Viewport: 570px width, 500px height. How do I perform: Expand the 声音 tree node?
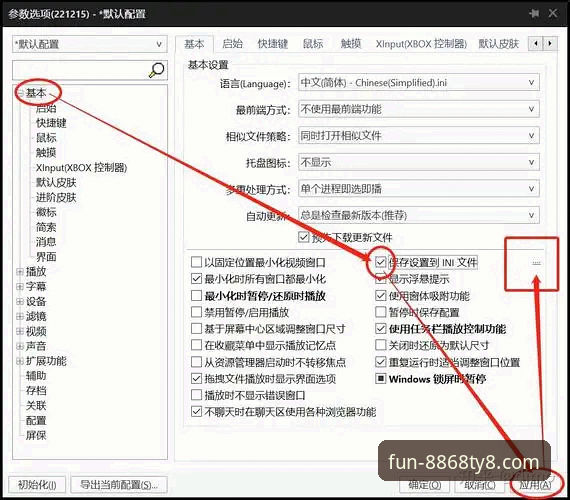click(20, 346)
